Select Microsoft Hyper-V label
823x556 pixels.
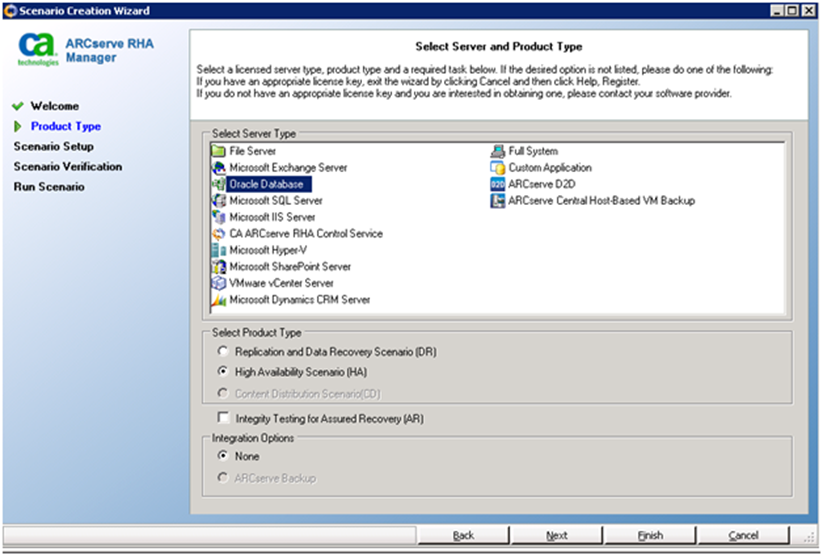268,250
